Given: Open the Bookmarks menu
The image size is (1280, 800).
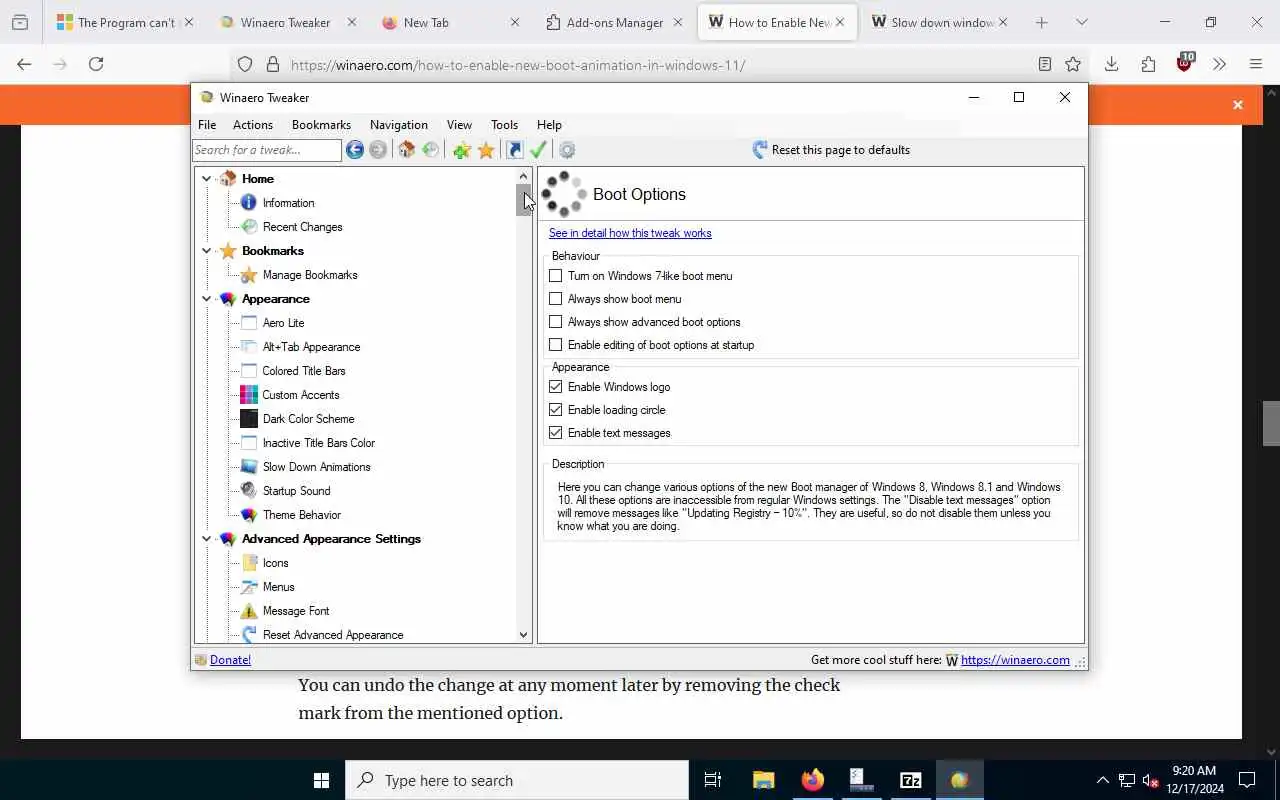Looking at the screenshot, I should (x=321, y=125).
